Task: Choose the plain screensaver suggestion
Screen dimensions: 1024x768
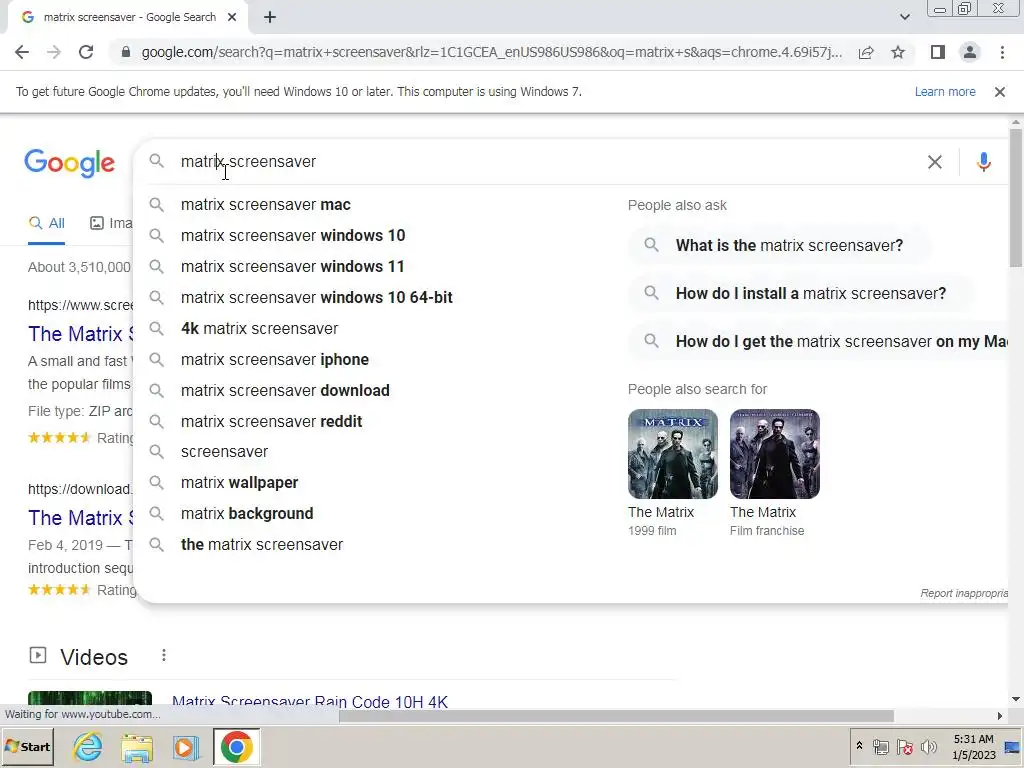Action: [x=224, y=452]
